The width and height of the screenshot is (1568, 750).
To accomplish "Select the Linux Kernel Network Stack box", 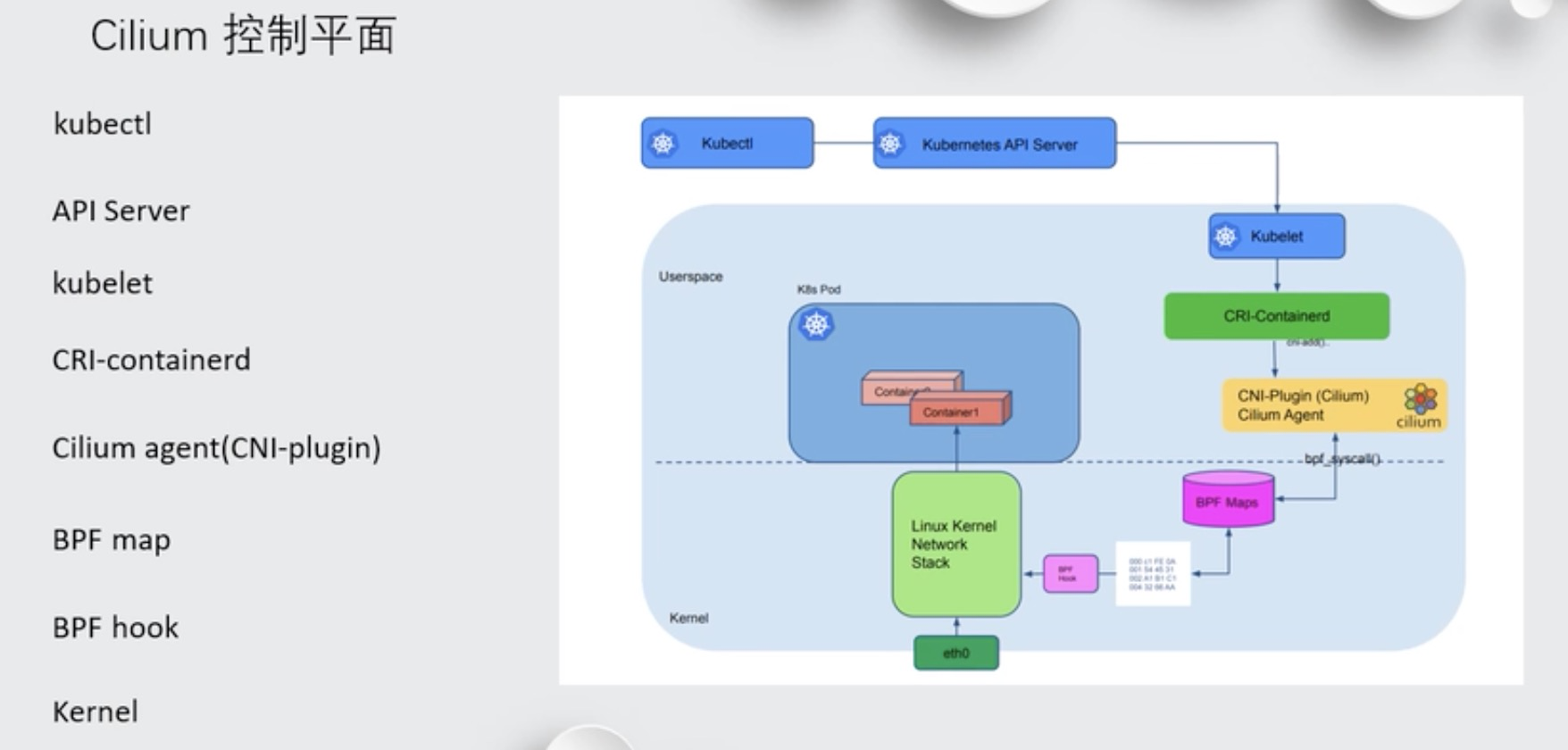I will coord(956,544).
